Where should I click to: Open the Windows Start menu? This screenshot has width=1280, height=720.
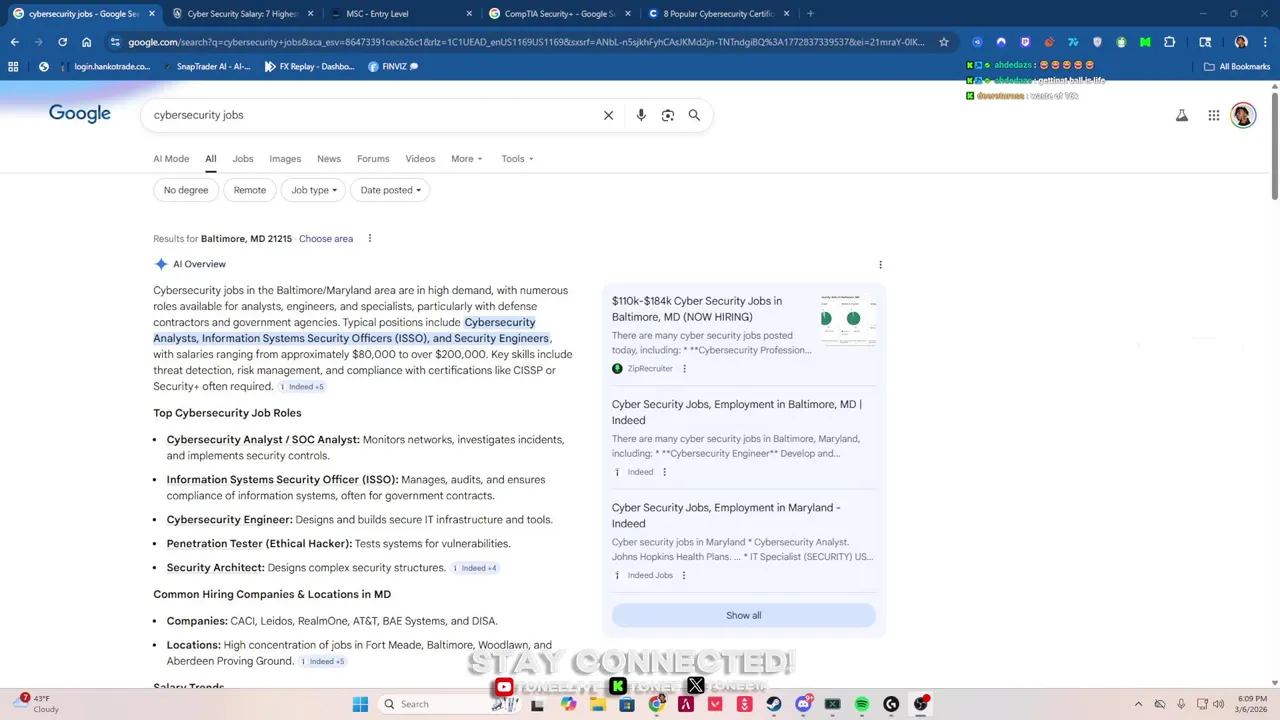tap(360, 704)
